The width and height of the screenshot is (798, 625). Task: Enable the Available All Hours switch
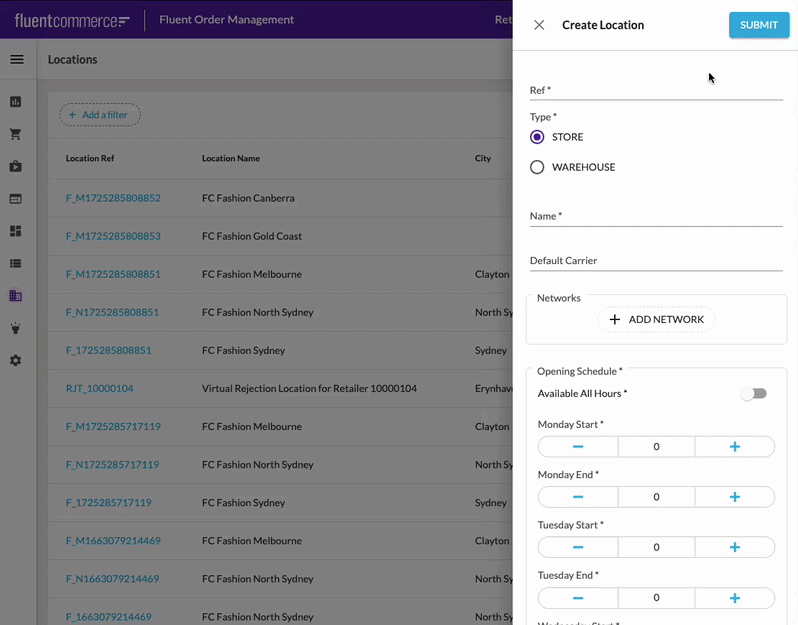[753, 394]
